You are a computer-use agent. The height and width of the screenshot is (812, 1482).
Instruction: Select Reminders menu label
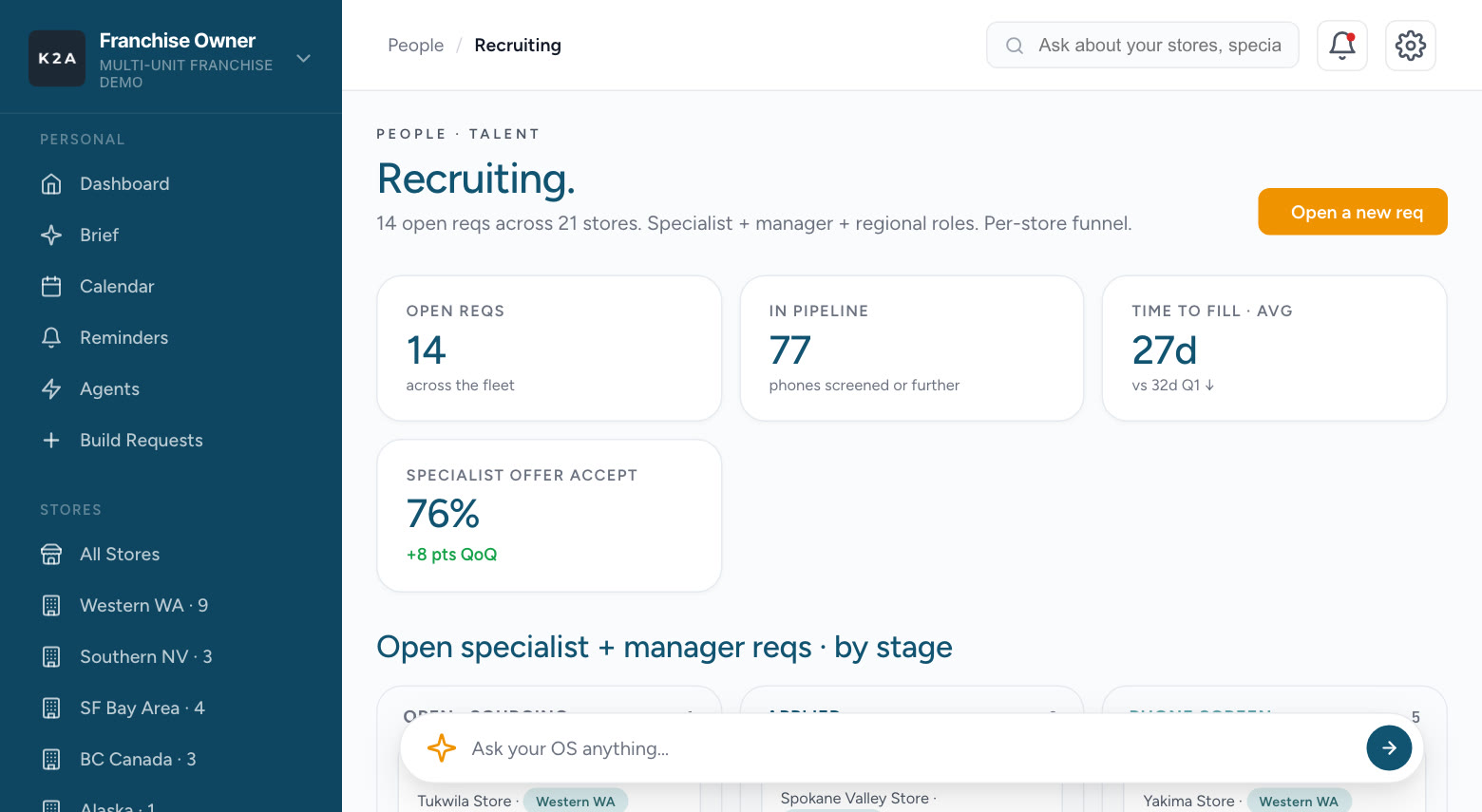pyautogui.click(x=124, y=337)
